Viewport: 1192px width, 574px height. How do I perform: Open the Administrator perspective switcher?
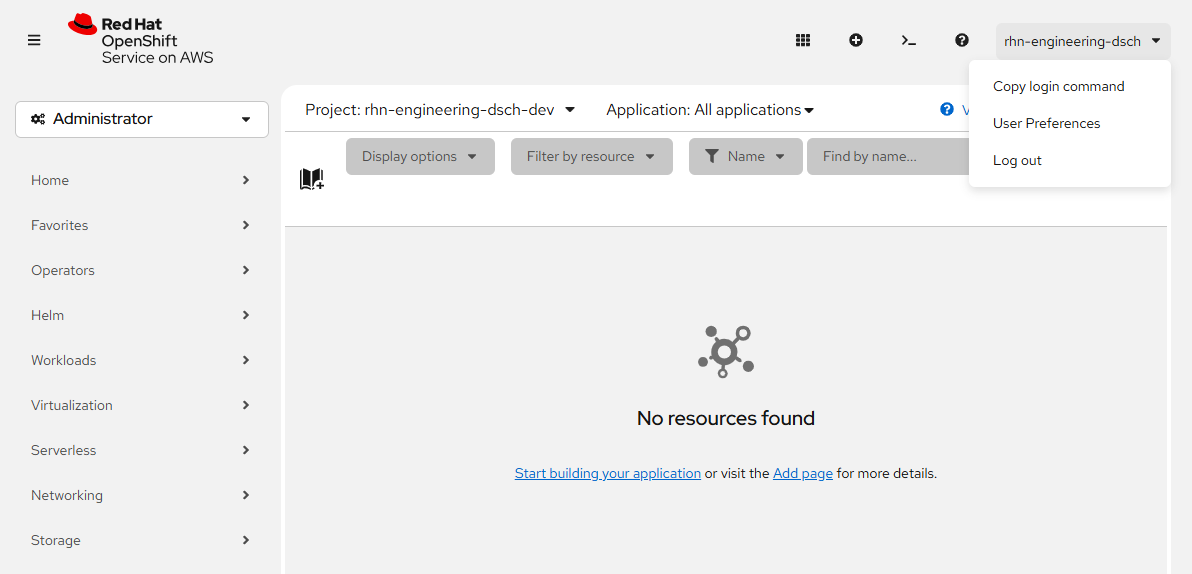[x=142, y=119]
